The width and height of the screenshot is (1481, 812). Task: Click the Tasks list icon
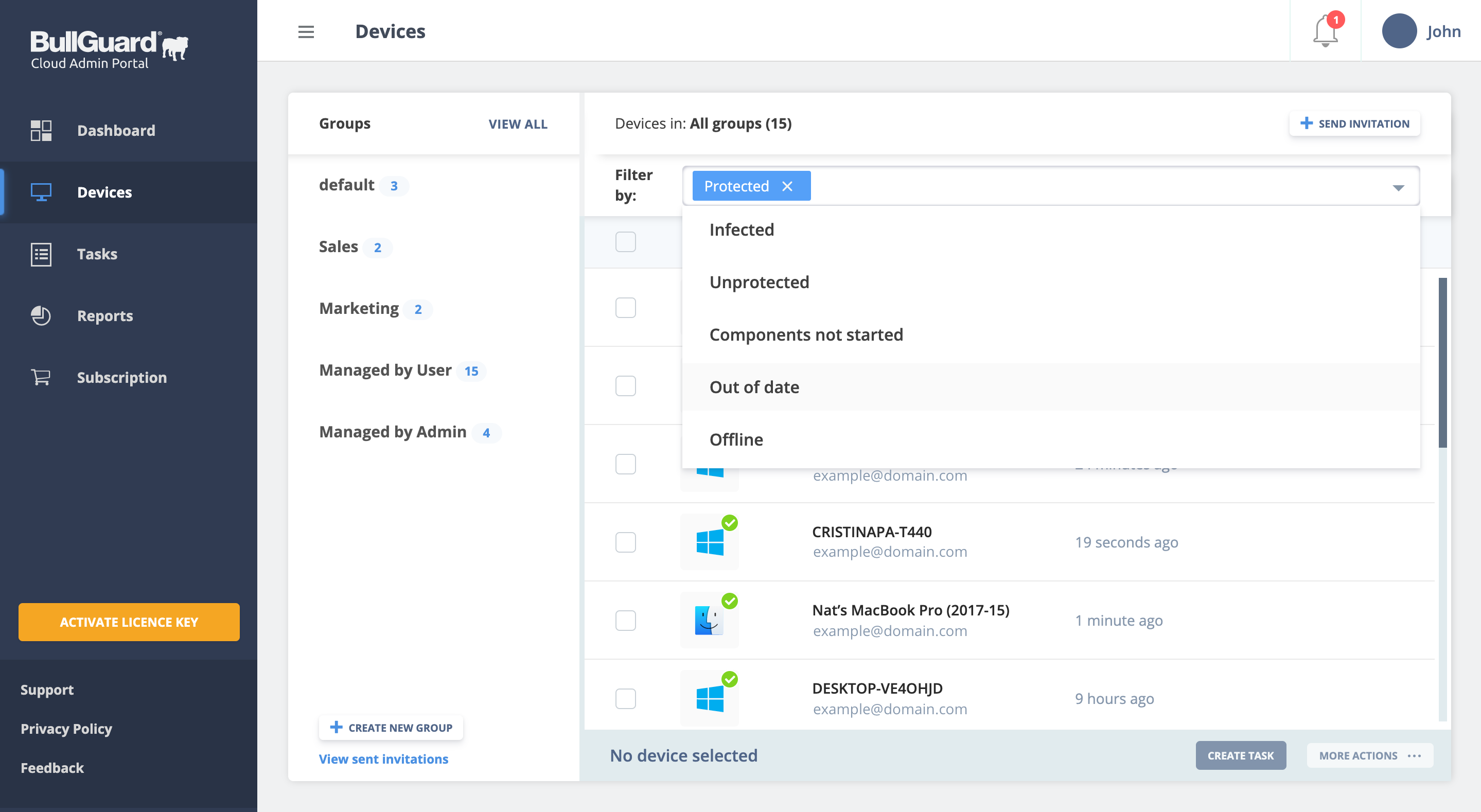pos(41,254)
